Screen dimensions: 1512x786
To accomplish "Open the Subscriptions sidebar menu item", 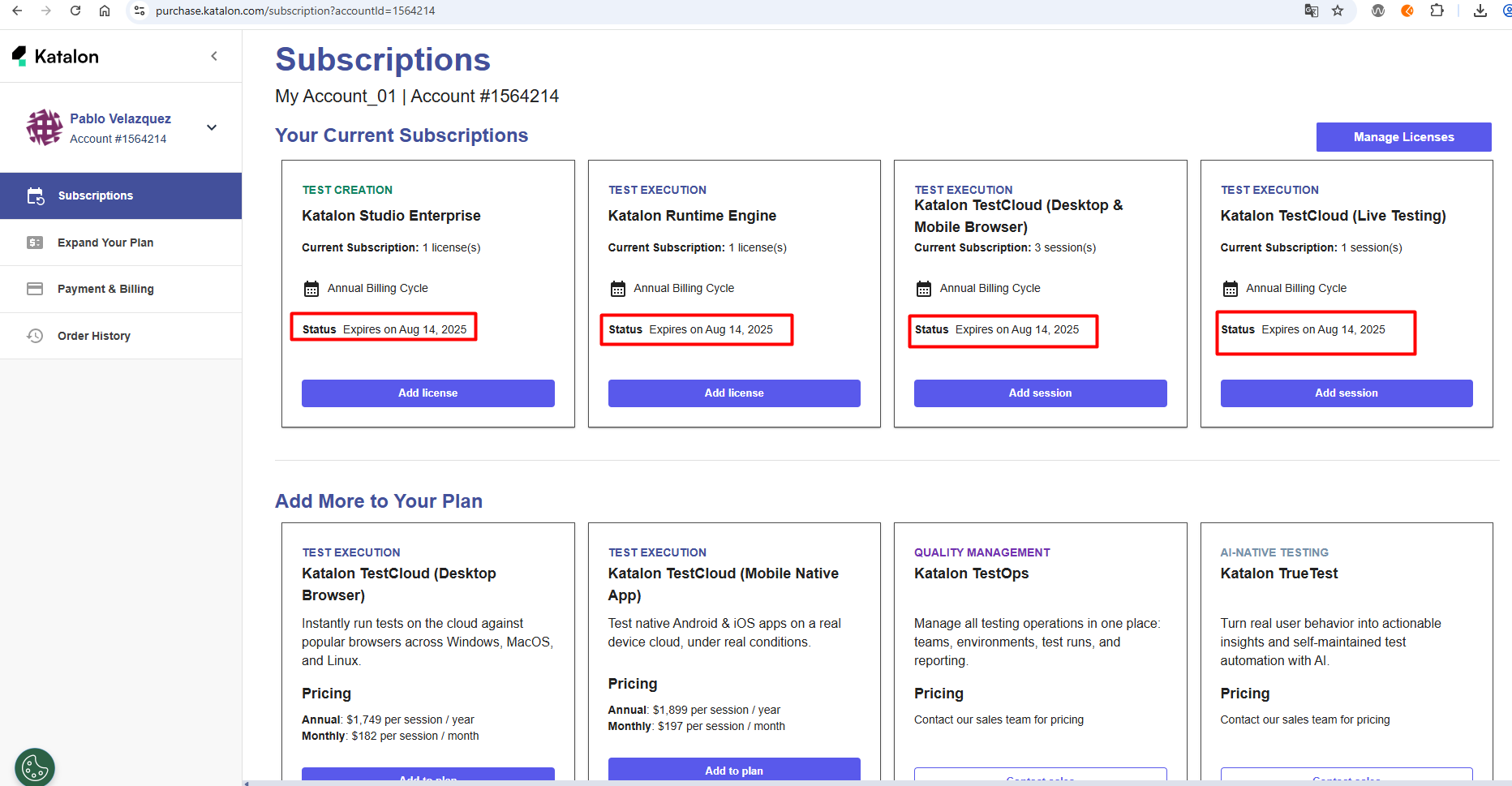I will click(x=95, y=195).
